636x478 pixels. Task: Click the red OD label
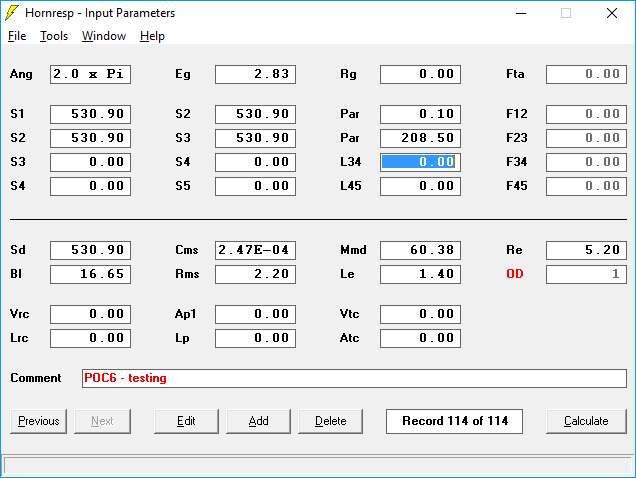click(515, 274)
